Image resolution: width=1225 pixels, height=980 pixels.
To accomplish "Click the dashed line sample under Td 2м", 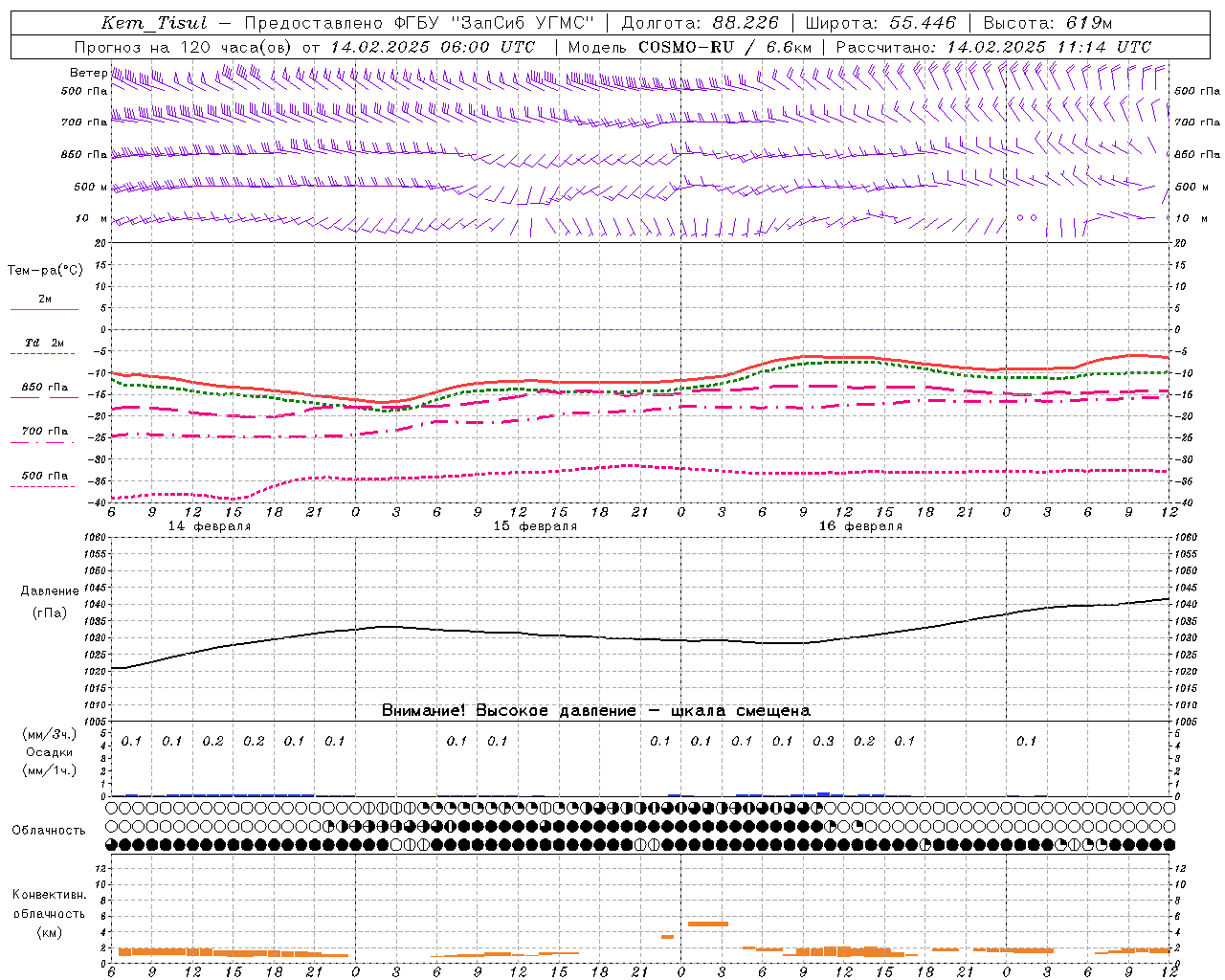I will click(x=43, y=354).
